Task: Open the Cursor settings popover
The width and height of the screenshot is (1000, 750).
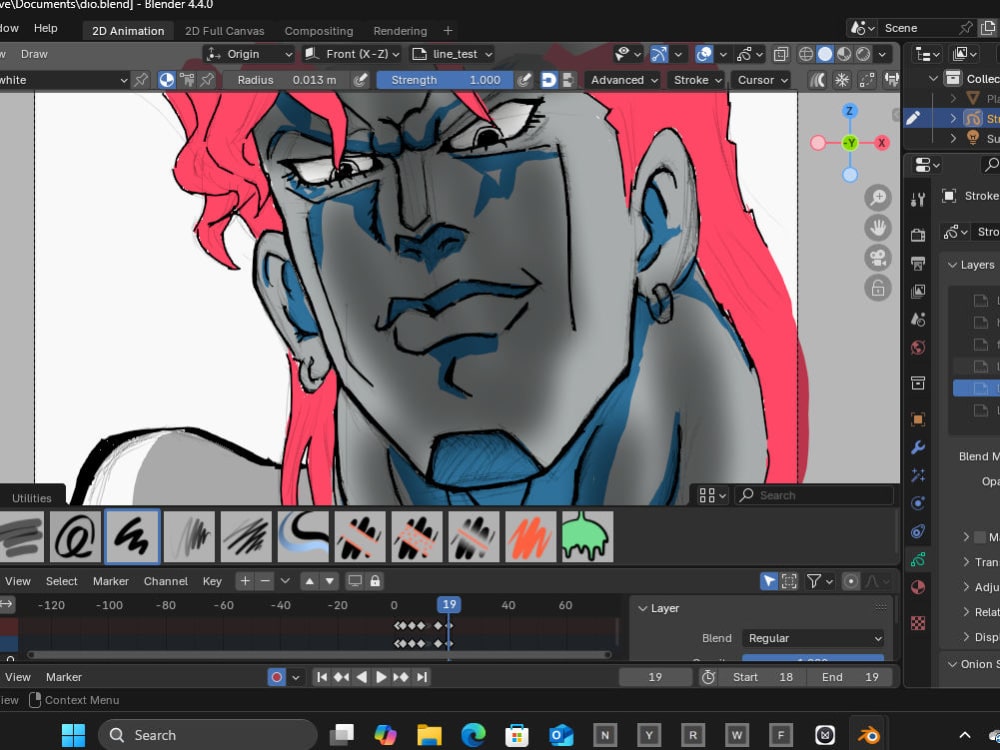Action: point(763,80)
